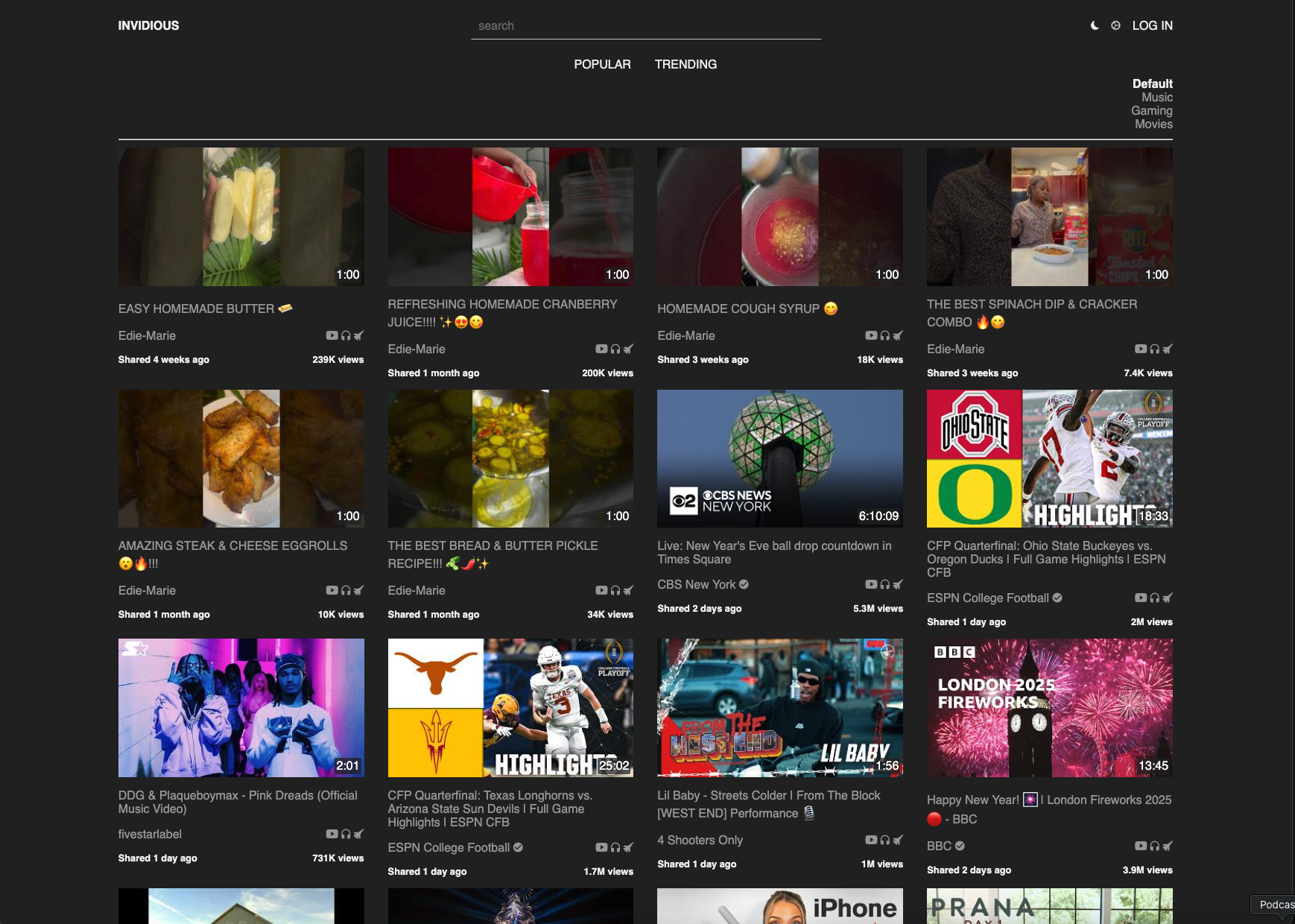Image resolution: width=1295 pixels, height=924 pixels.
Task: Open the Times Square ball drop live stream thumbnail
Action: (x=779, y=458)
